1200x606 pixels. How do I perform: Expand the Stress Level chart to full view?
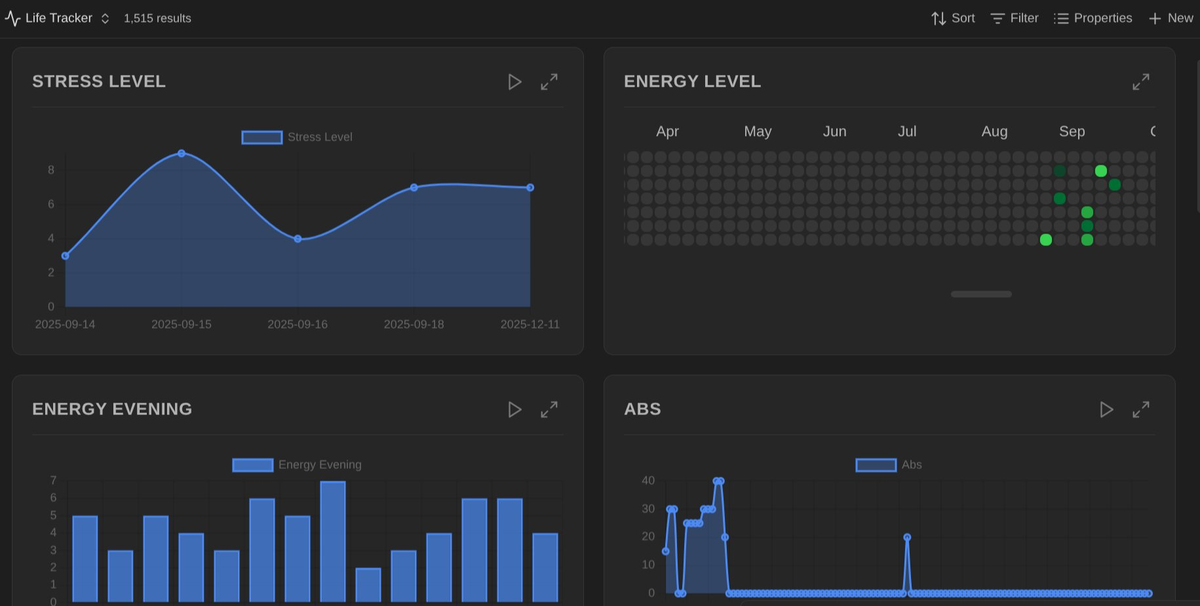pyautogui.click(x=549, y=81)
